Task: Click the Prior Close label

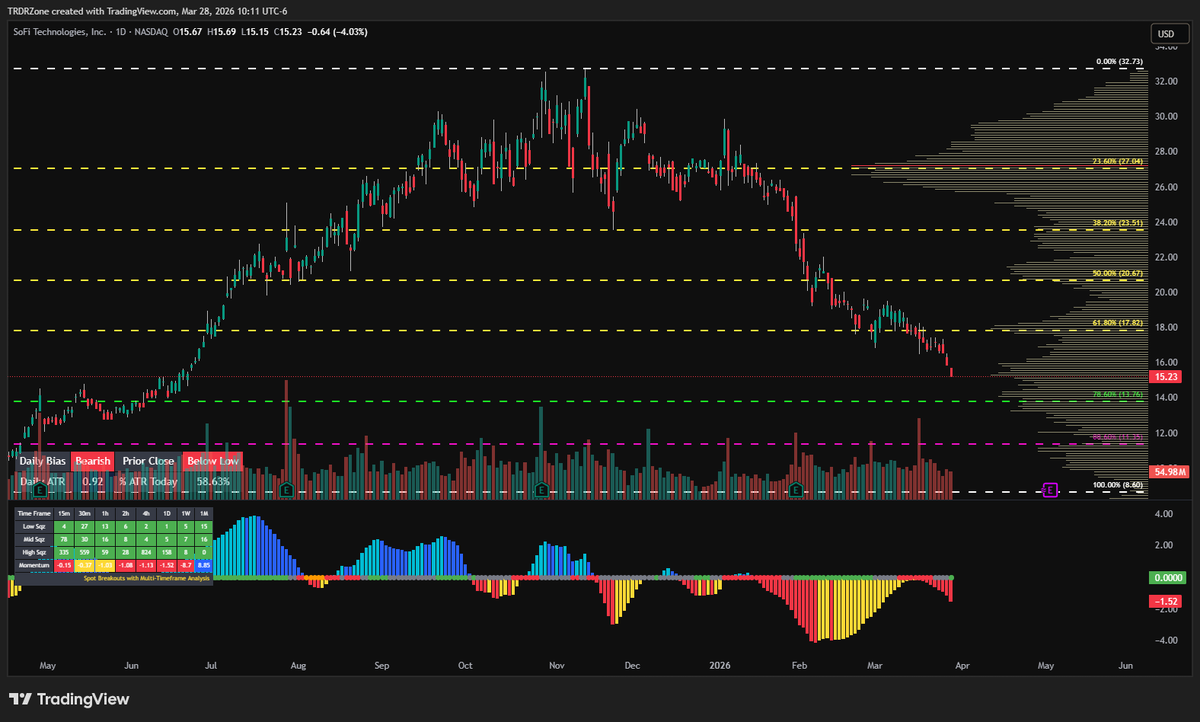Action: click(x=148, y=461)
